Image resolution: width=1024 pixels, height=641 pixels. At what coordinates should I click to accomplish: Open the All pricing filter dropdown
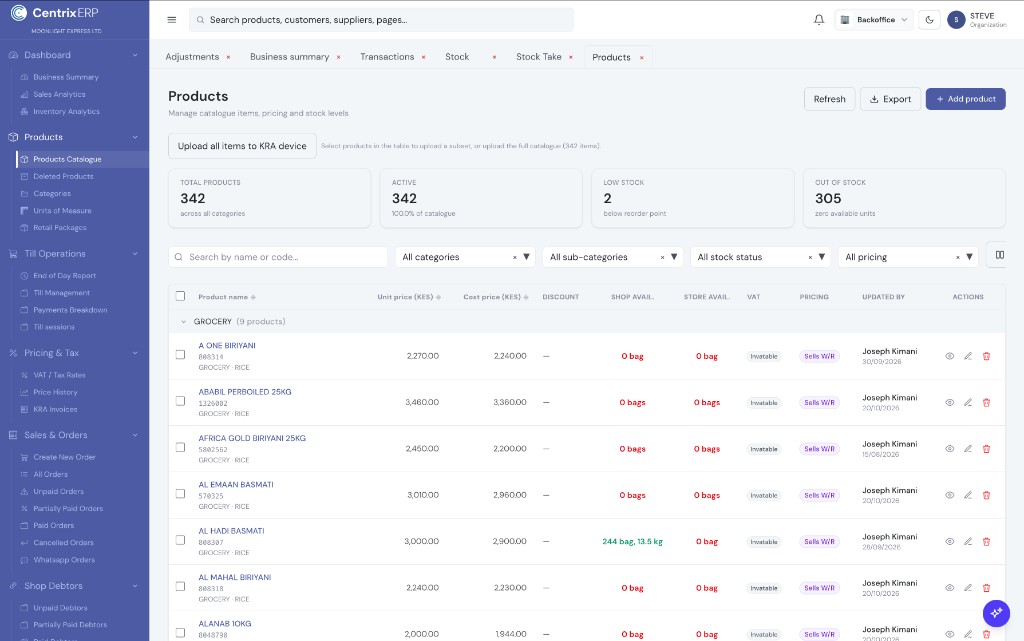[x=908, y=257]
